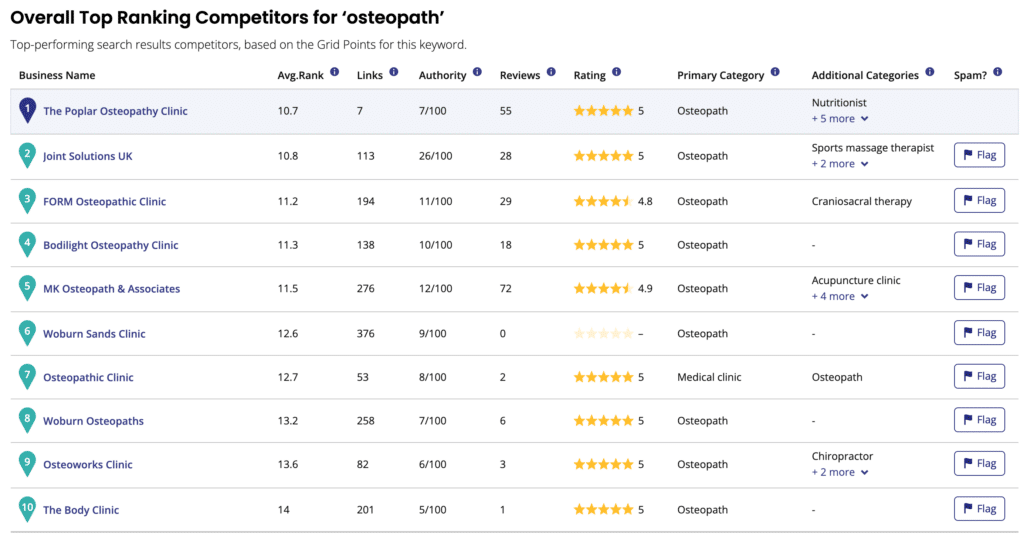Click the info icon next to Spam?
Image resolution: width=1024 pixels, height=543 pixels.
coord(998,72)
